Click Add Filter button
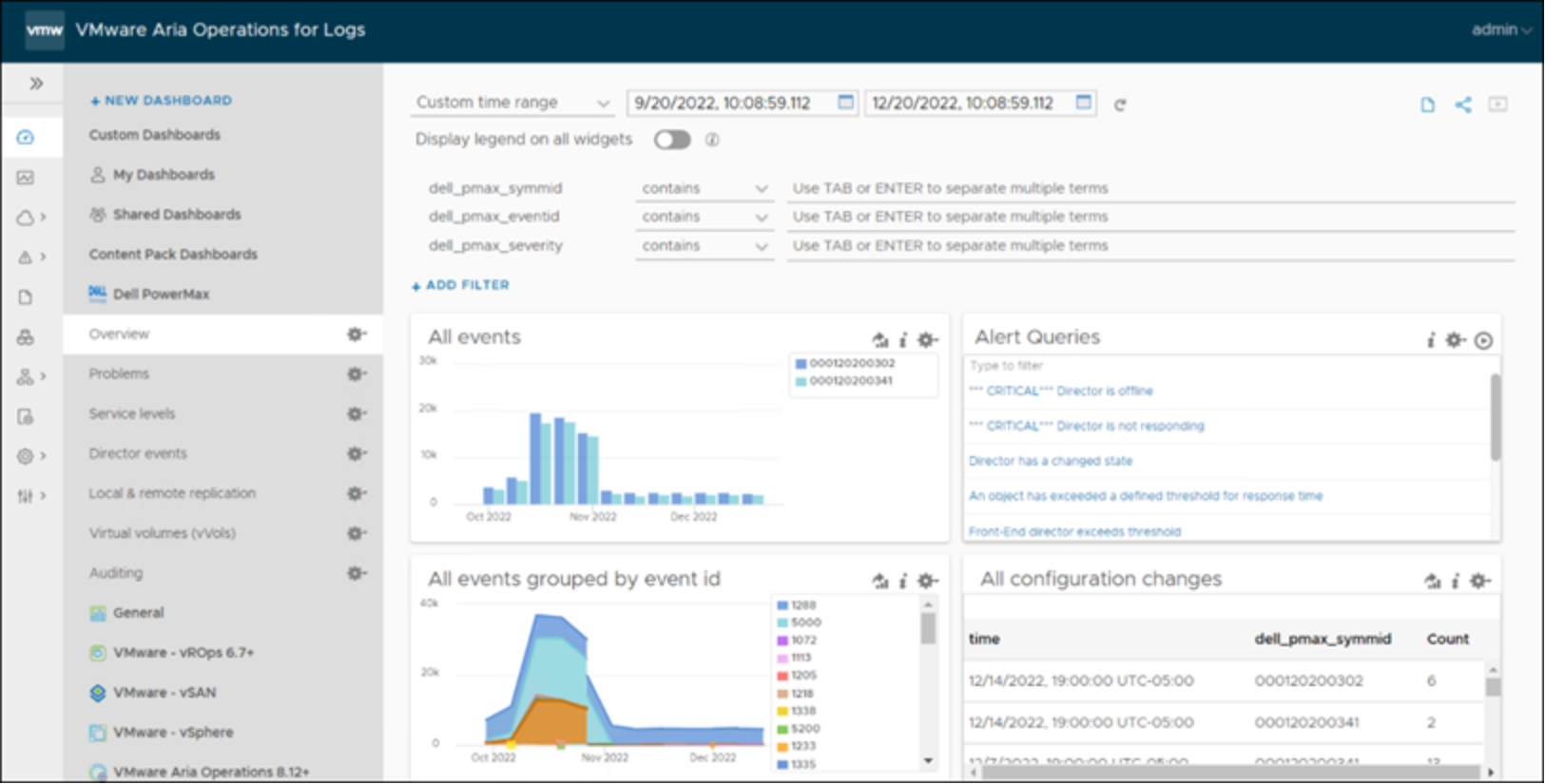The image size is (1545, 784). coord(460,285)
